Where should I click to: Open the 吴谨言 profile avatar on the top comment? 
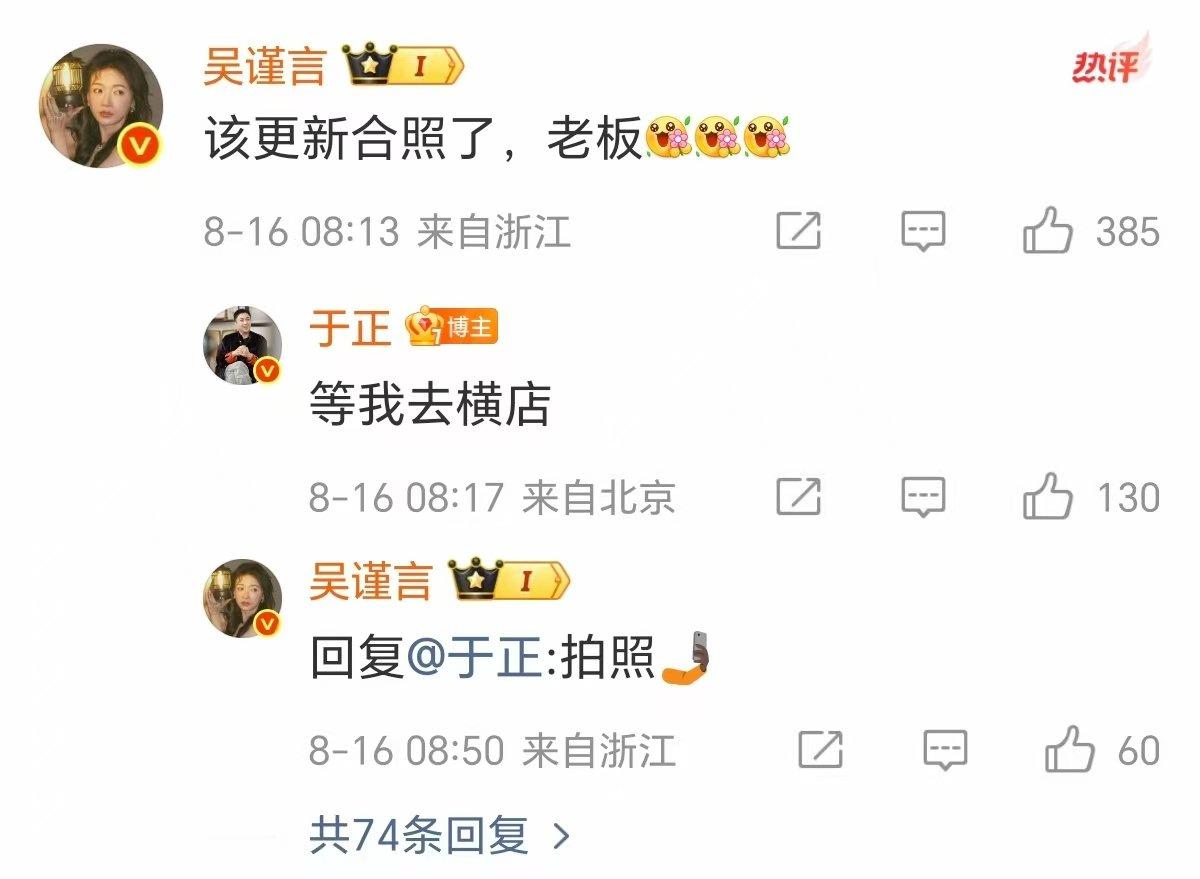tap(101, 105)
